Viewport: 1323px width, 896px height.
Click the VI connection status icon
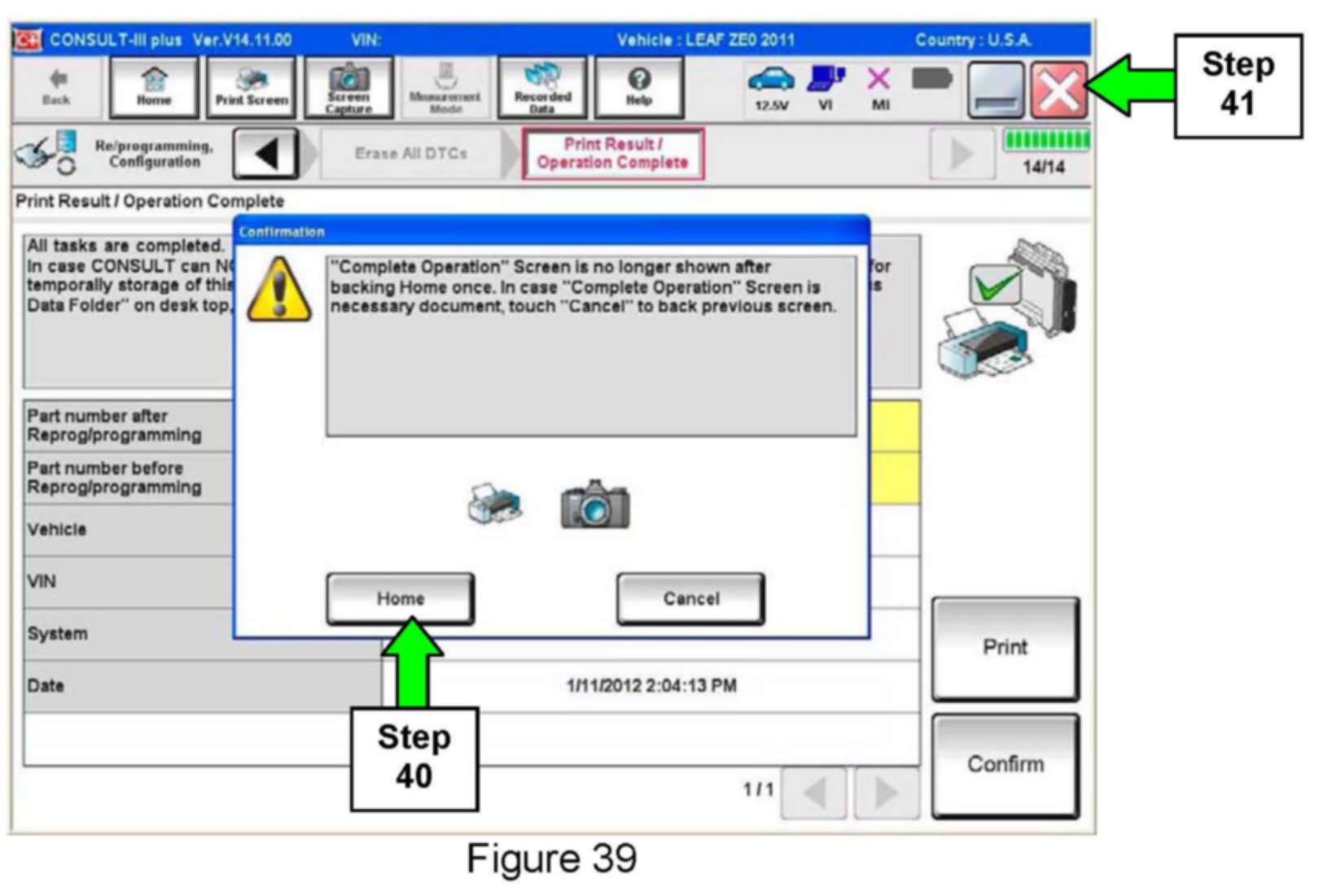coord(826,87)
